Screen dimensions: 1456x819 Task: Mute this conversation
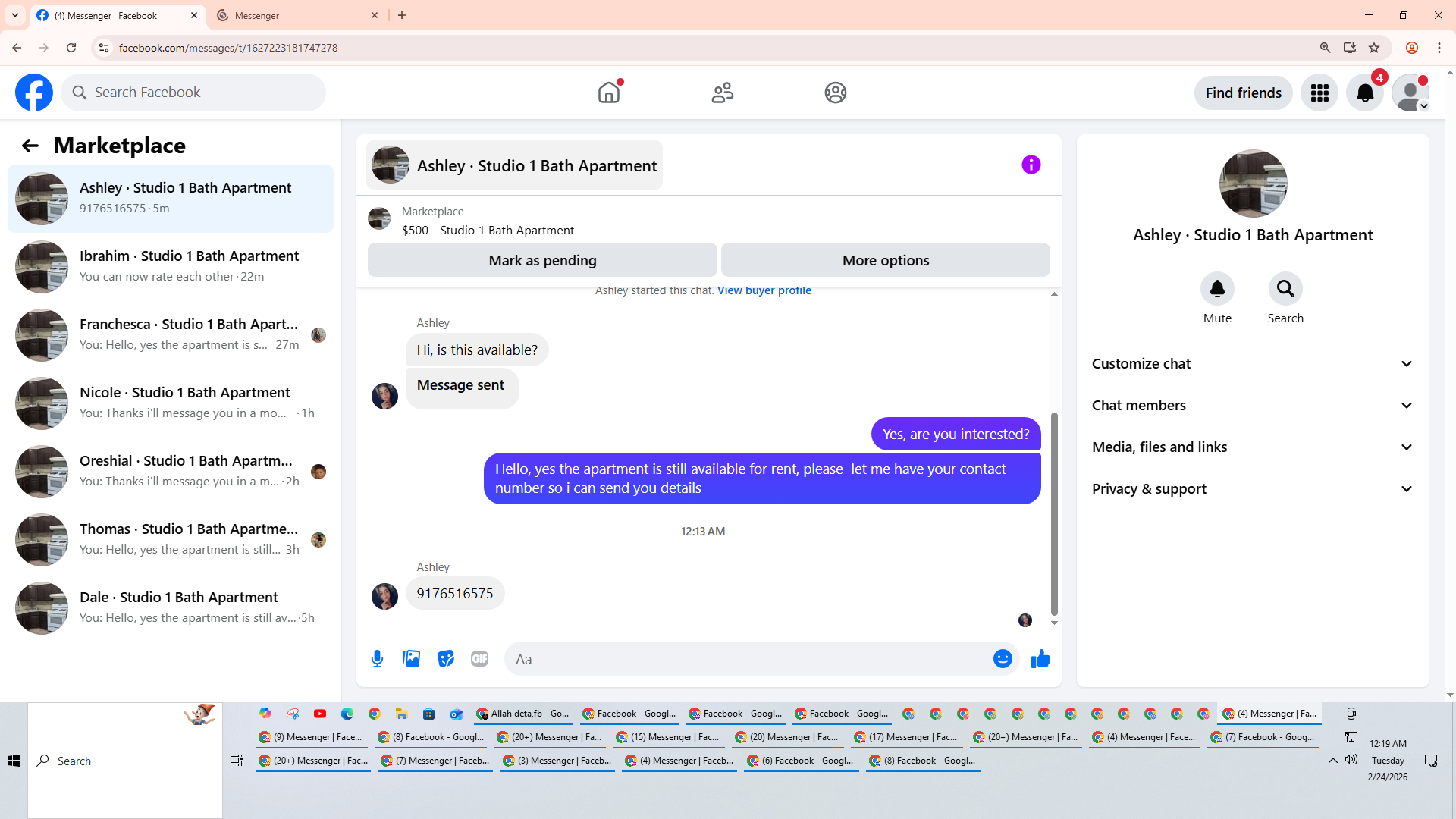(1217, 289)
